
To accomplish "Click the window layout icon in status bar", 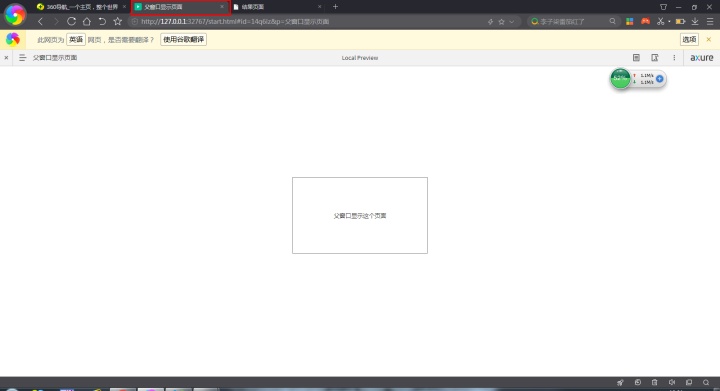I will tap(689, 382).
